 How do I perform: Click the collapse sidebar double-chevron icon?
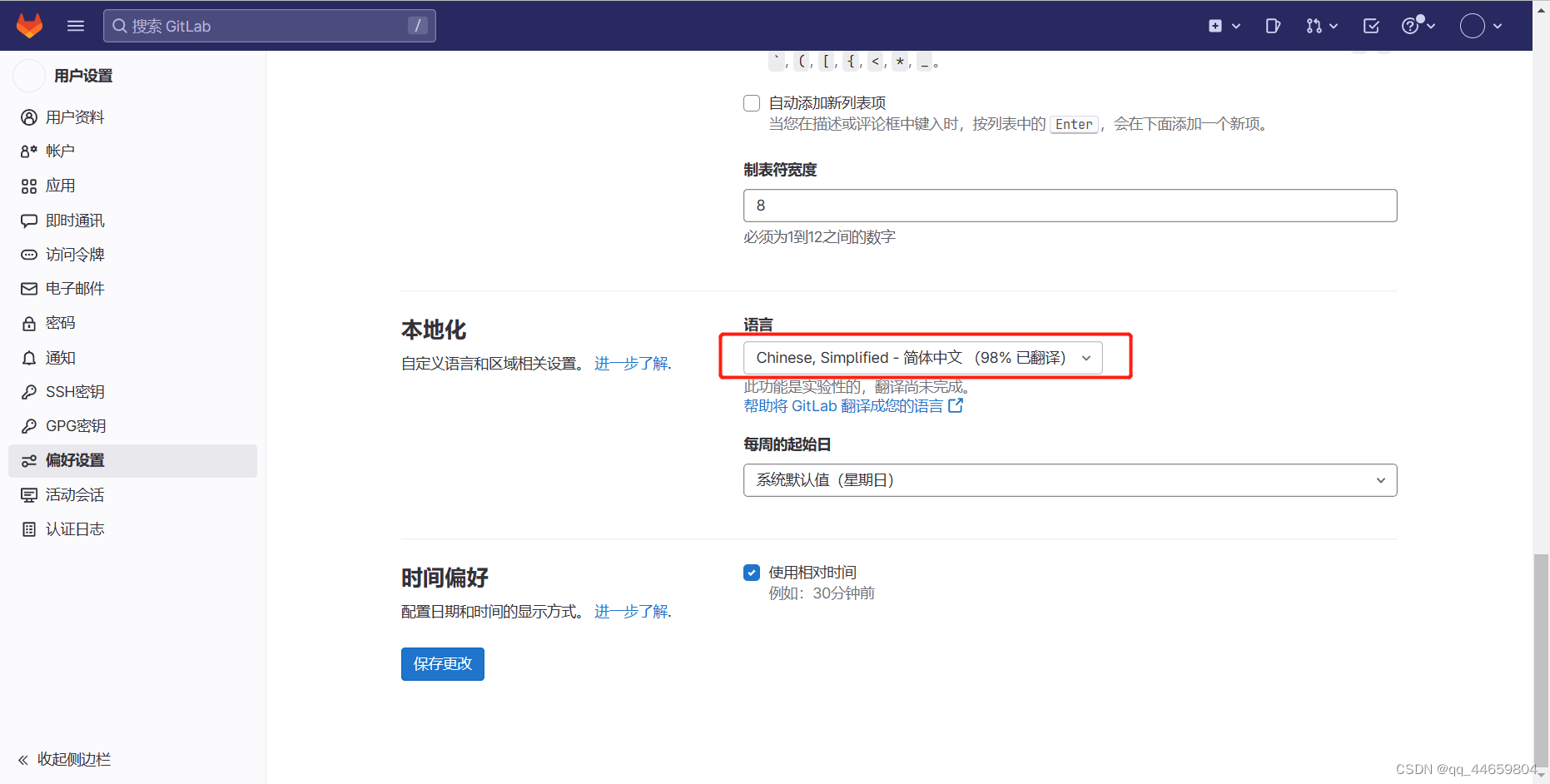[23, 760]
